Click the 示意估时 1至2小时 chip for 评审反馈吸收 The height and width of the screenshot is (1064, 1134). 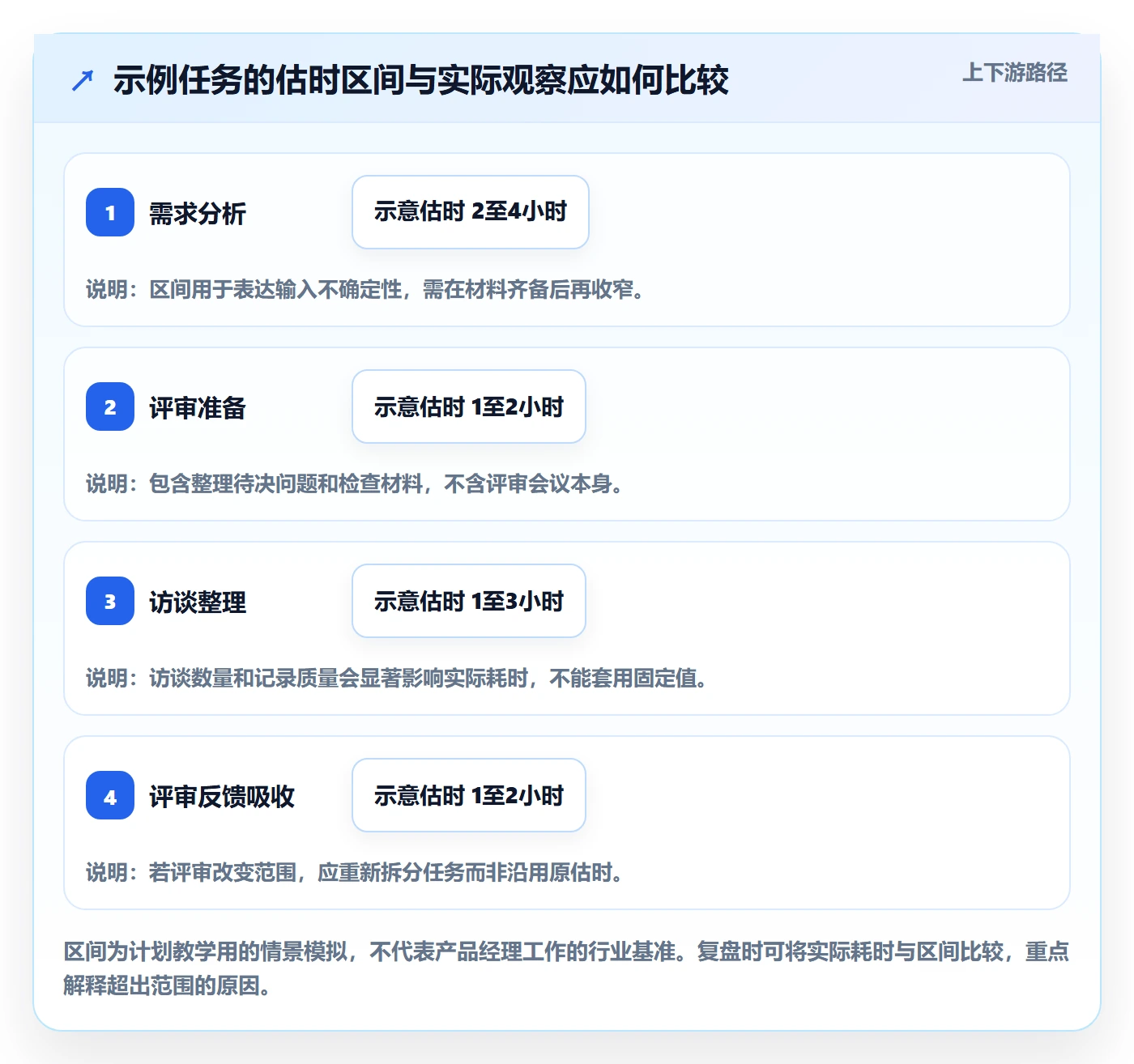(x=469, y=795)
